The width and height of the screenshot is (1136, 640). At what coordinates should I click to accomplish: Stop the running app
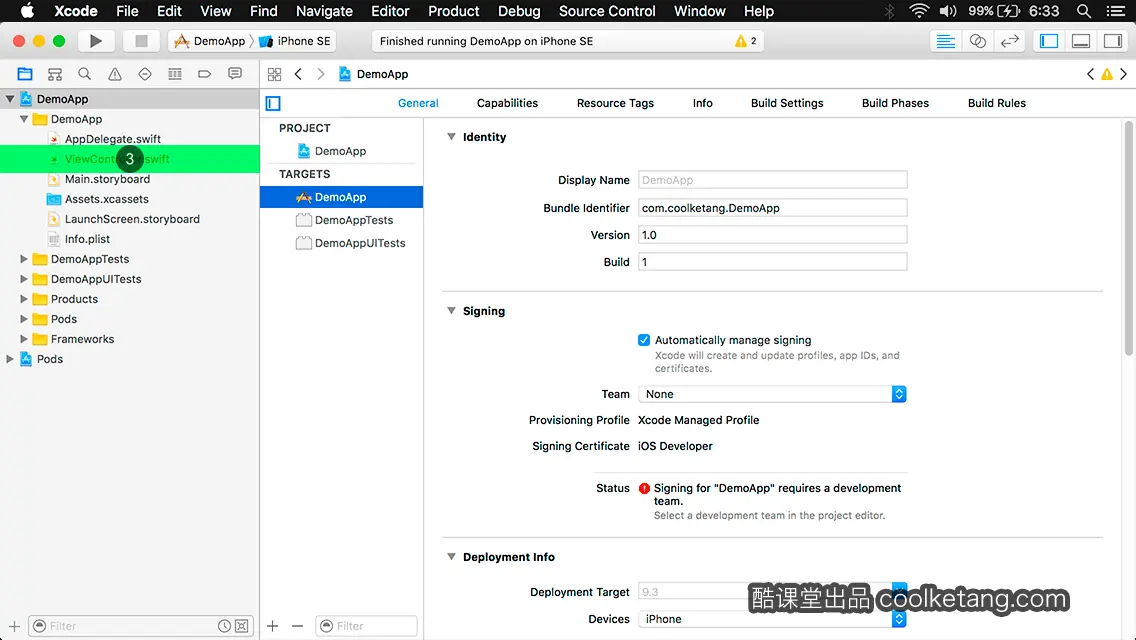[x=141, y=41]
